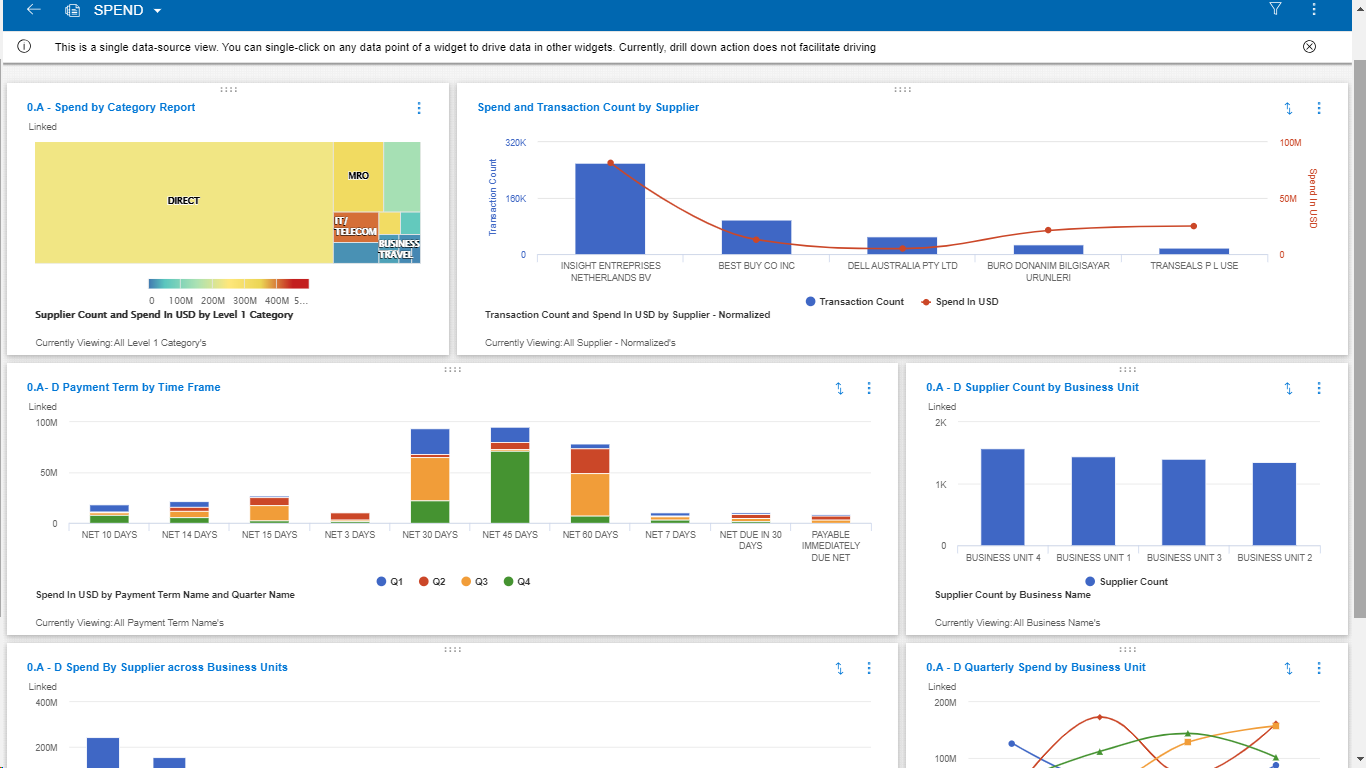Viewport: 1366px width, 768px height.
Task: Toggle Q4 legend in Payment Term chart
Action: pyautogui.click(x=516, y=581)
